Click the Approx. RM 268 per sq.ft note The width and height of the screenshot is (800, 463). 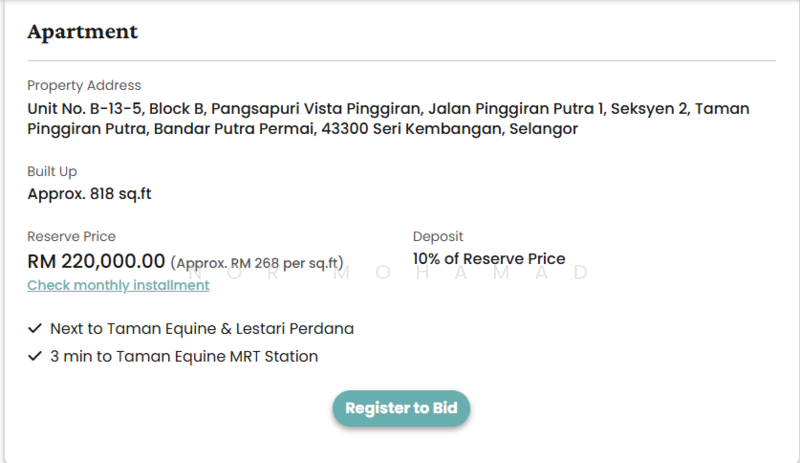coord(258,264)
